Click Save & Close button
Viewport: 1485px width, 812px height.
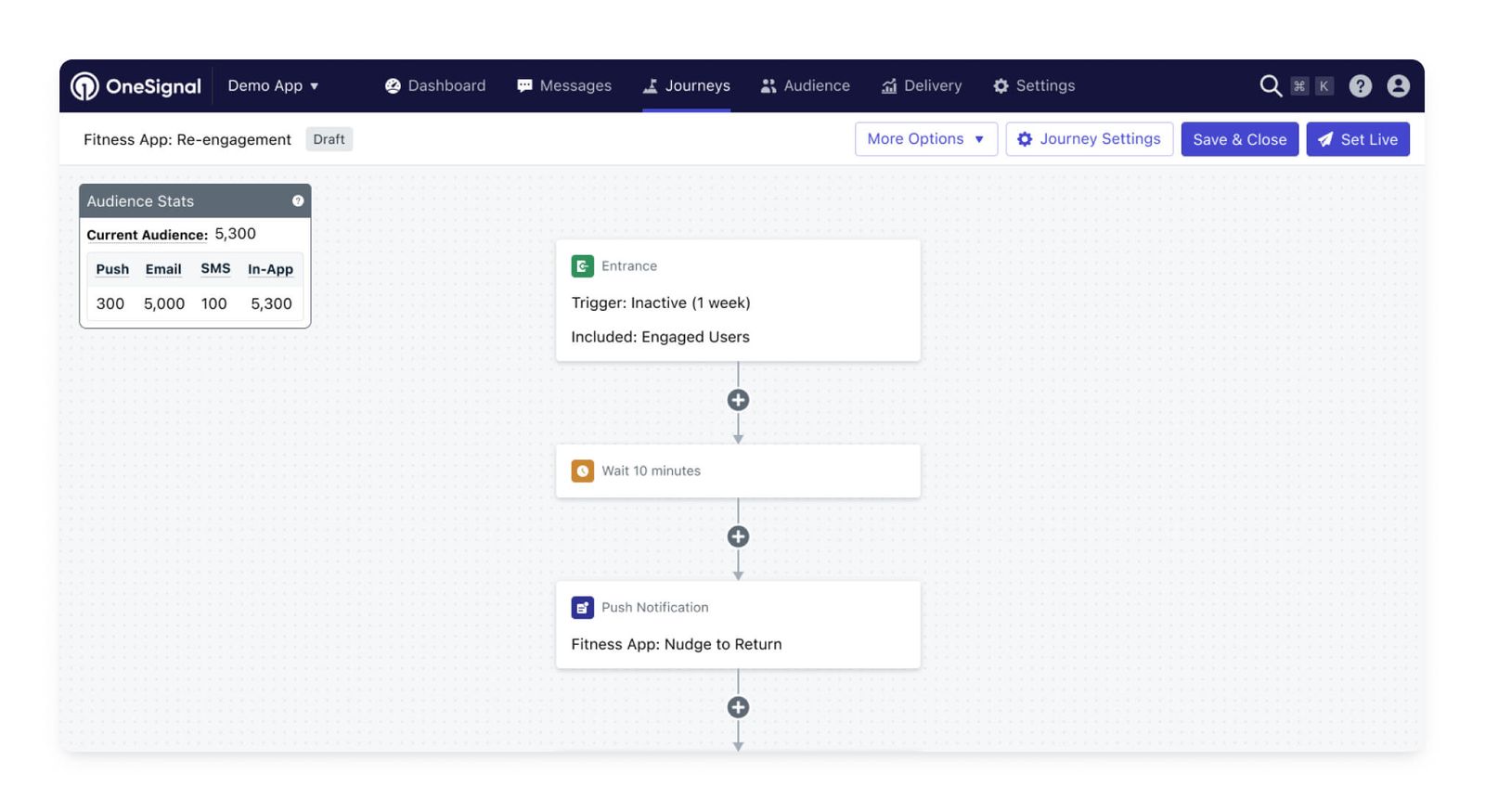tap(1239, 139)
